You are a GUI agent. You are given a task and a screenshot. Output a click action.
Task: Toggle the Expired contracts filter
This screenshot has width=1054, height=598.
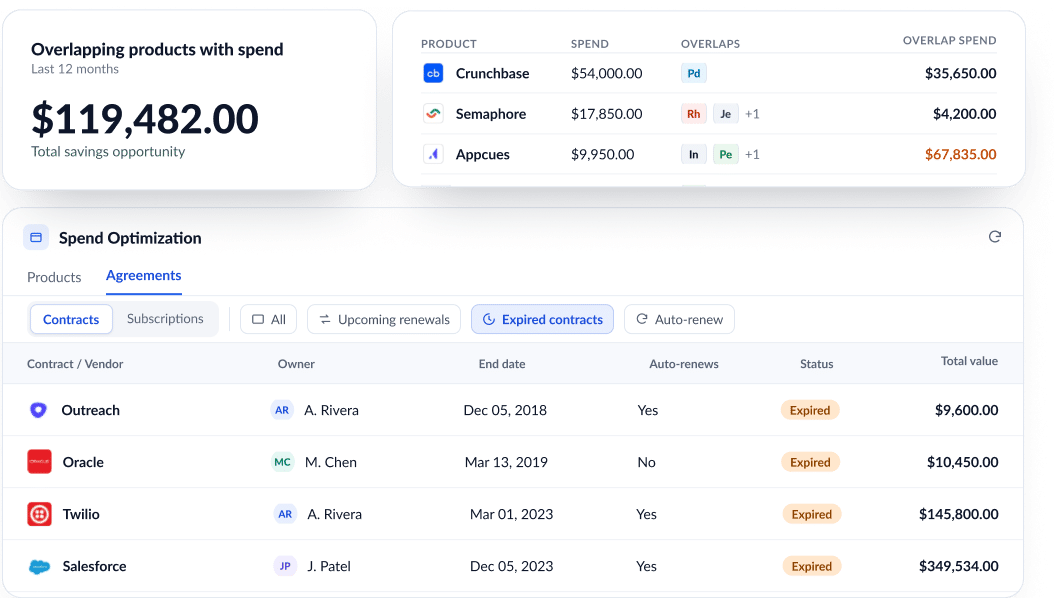542,319
